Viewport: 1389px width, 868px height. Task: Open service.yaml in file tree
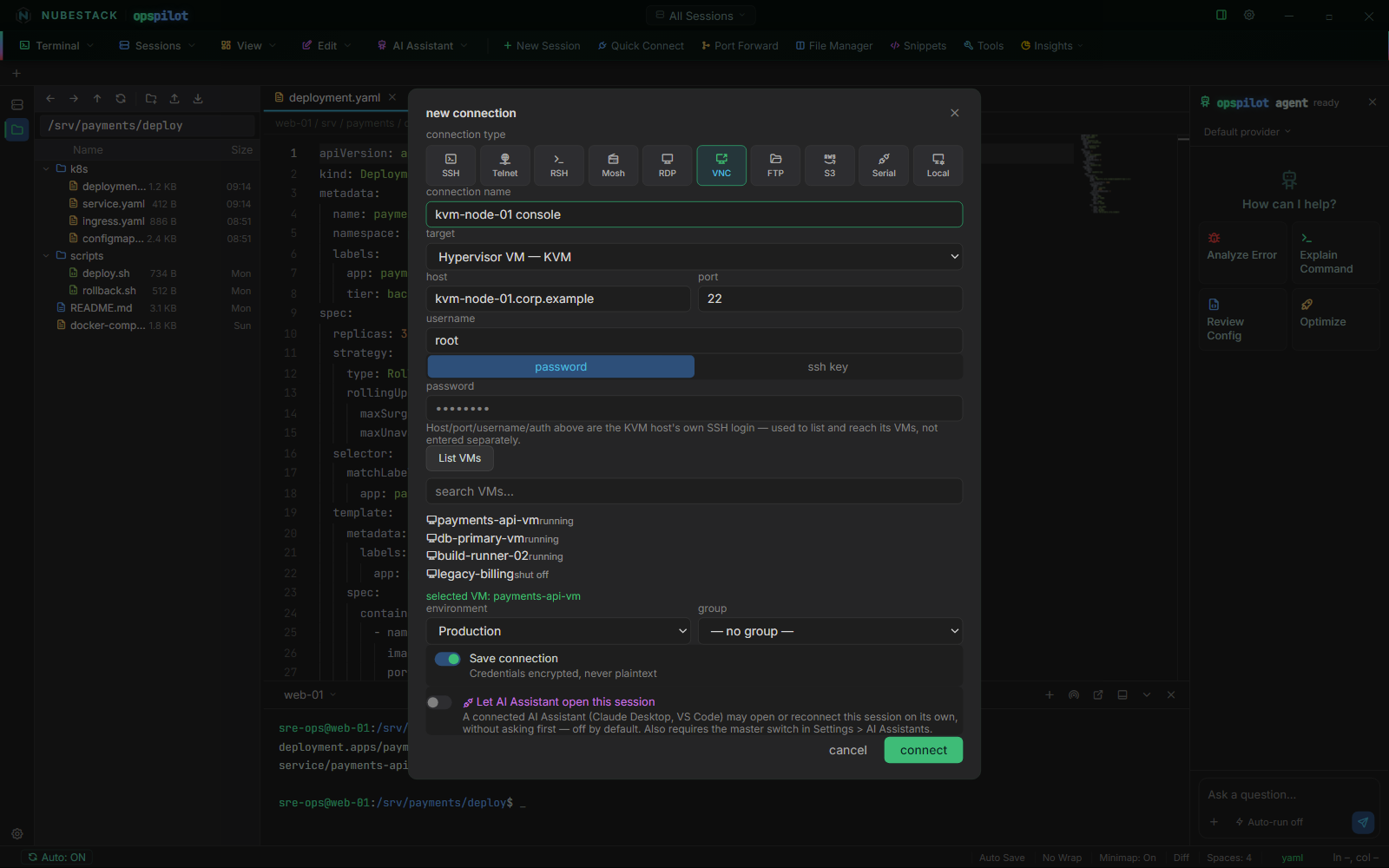point(148,204)
